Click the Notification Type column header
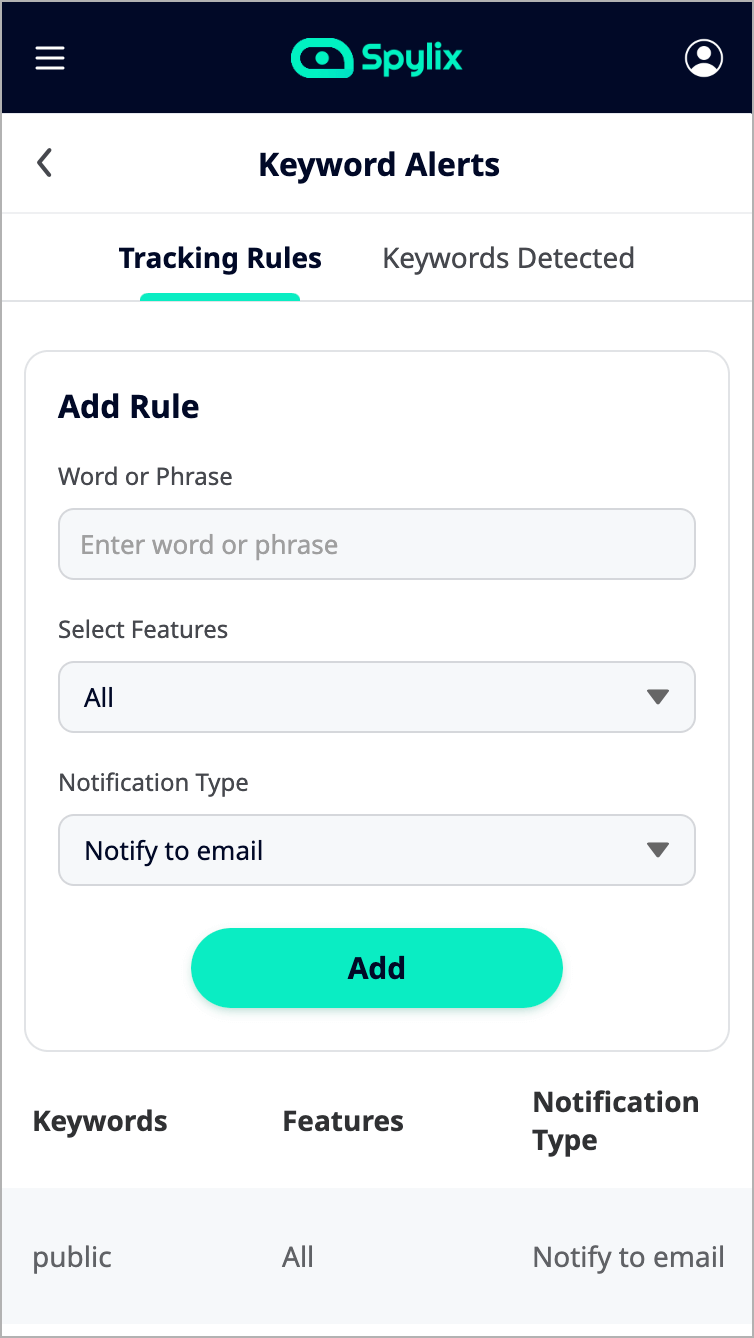 tap(616, 1121)
